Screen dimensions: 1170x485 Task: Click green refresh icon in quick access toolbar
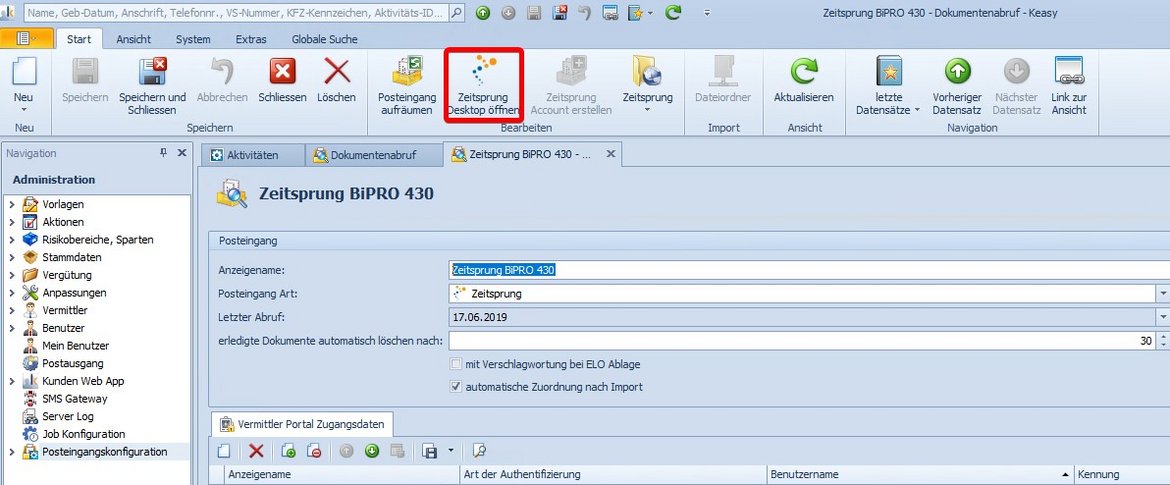(673, 13)
